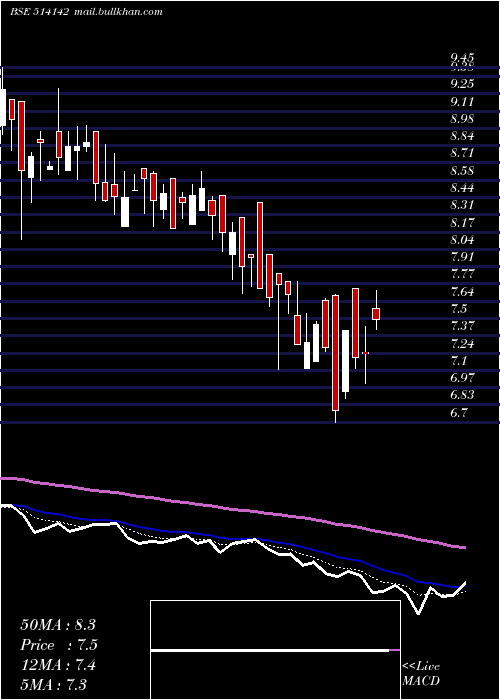Select the 8.17 price axis label
The width and height of the screenshot is (500, 700).
462,223
